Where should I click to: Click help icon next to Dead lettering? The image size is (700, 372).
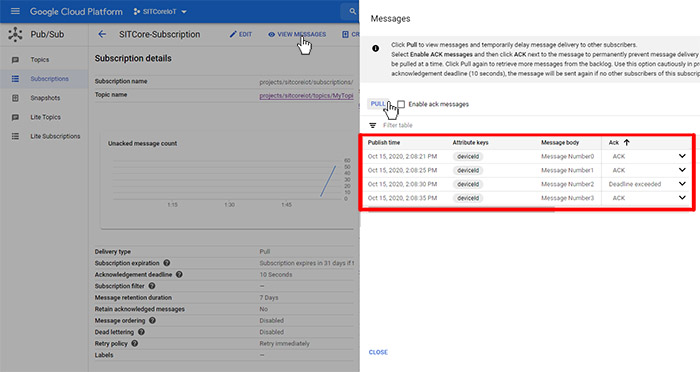pyautogui.click(x=141, y=332)
